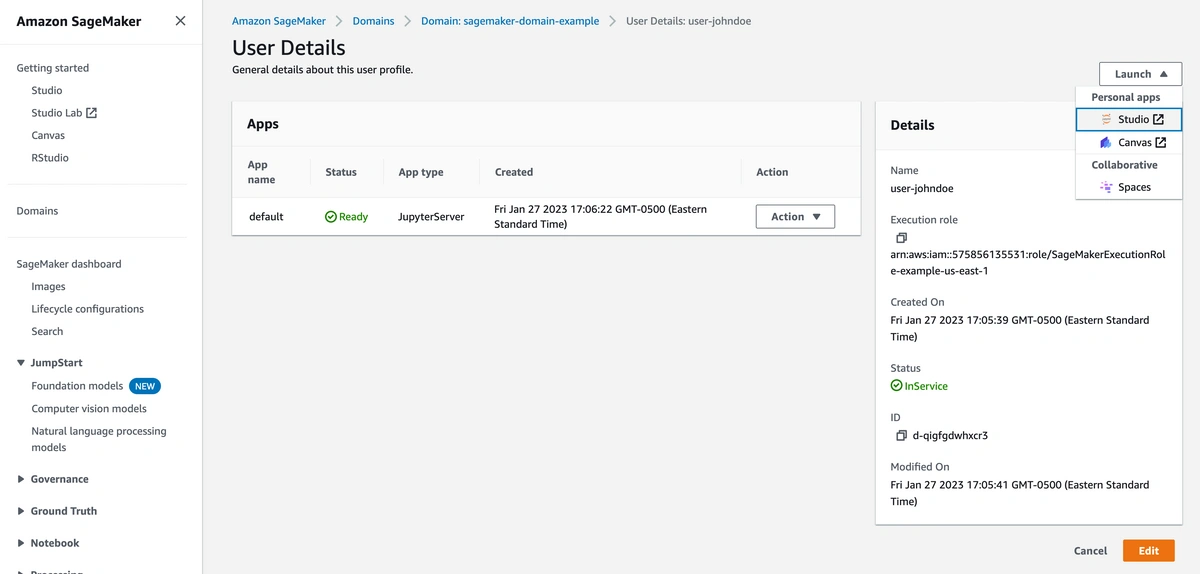Select the default app name cell
Image resolution: width=1200 pixels, height=574 pixels.
tap(266, 217)
